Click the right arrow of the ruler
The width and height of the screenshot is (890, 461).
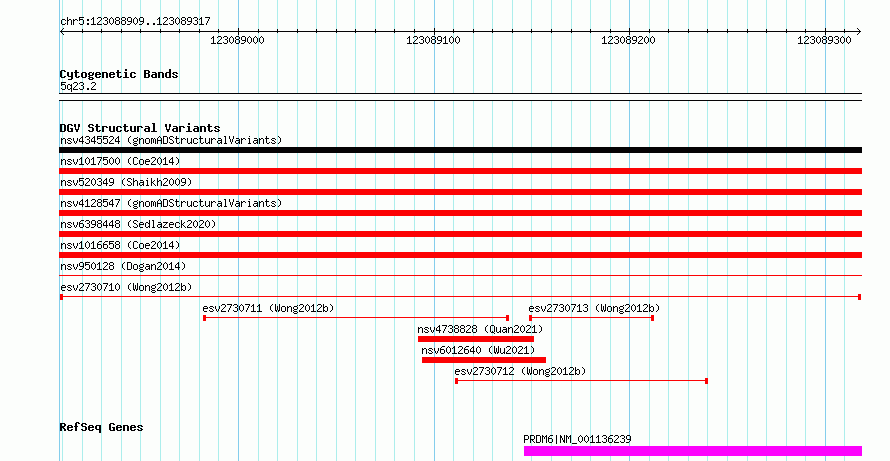tap(858, 32)
